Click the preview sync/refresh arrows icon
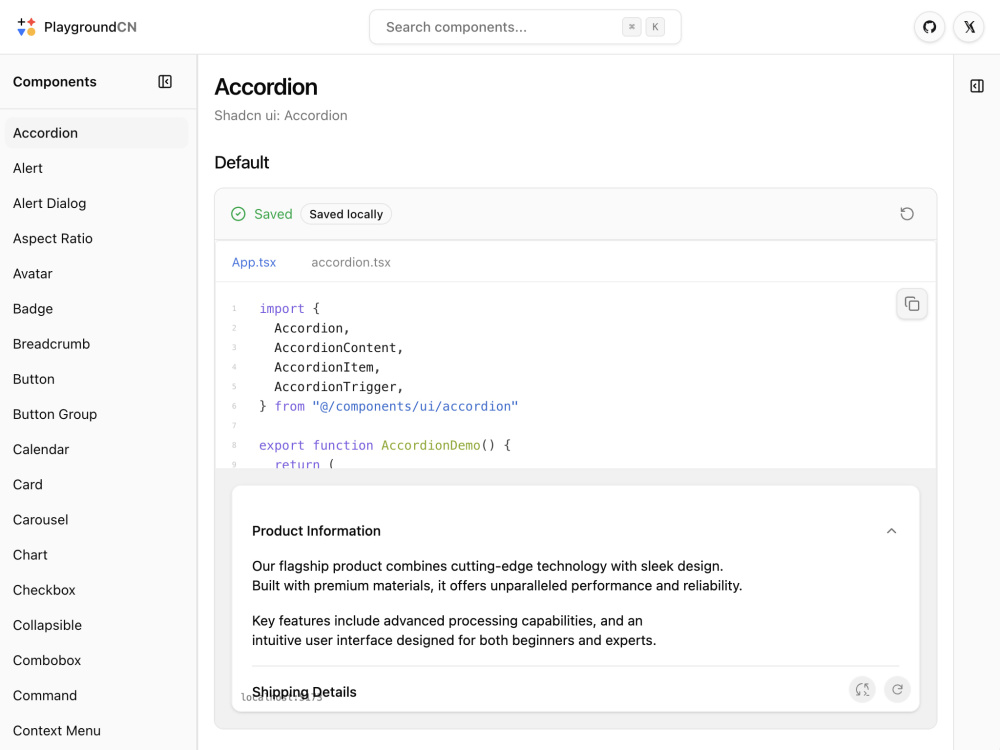 pos(862,689)
